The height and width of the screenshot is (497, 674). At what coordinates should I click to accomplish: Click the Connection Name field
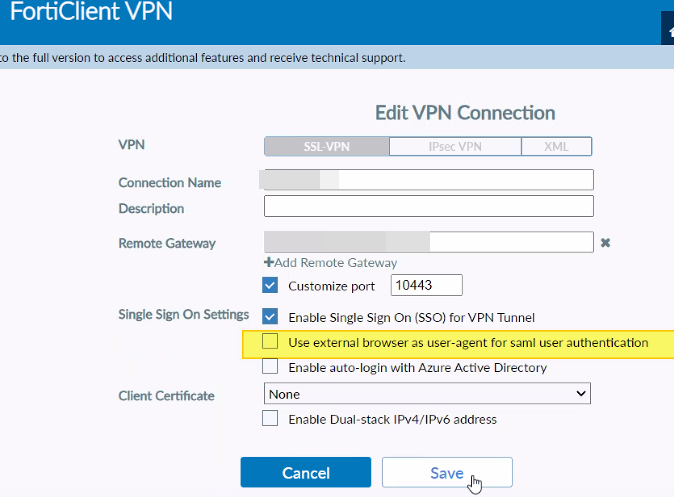pos(428,180)
